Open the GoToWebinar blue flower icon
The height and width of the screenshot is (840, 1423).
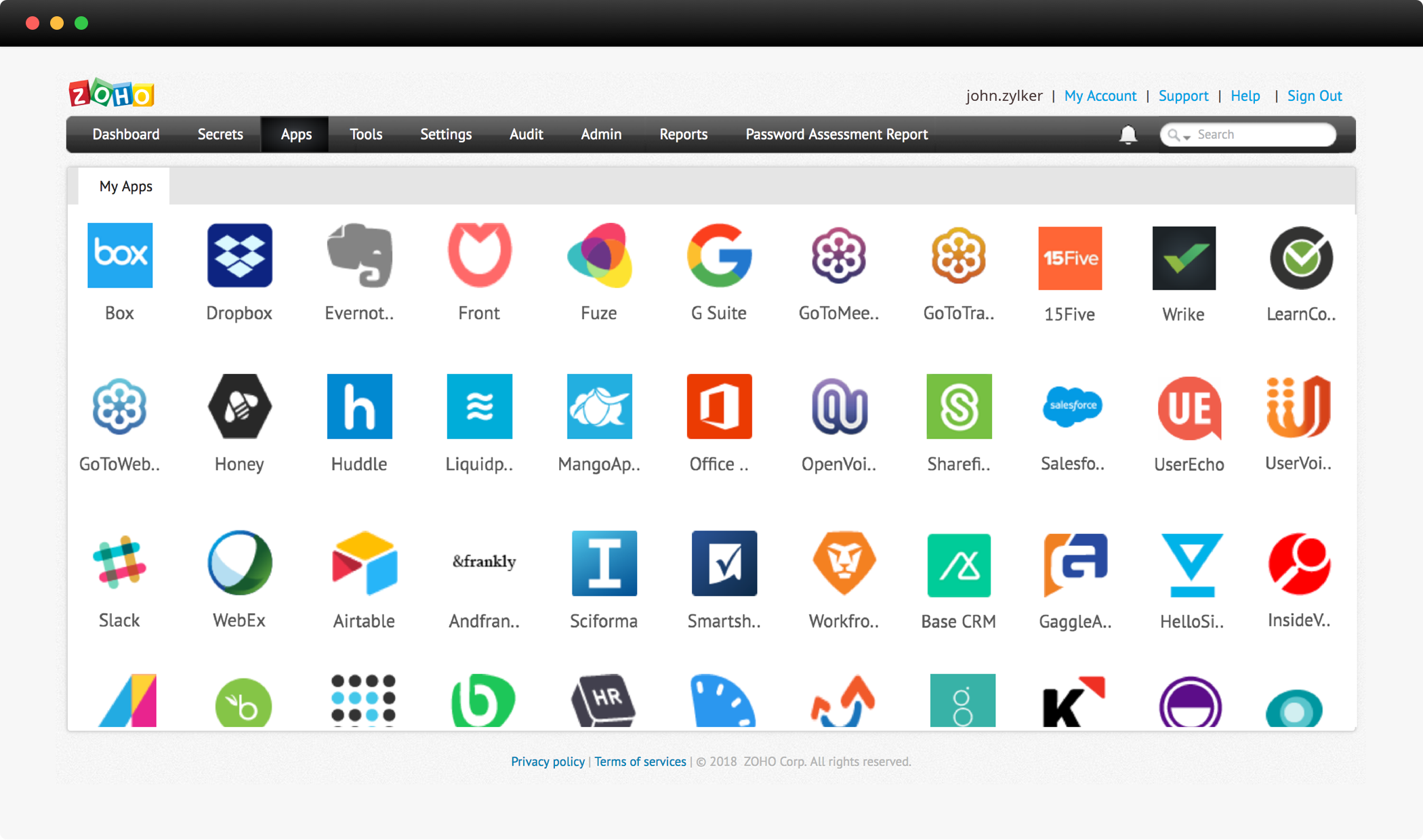120,406
